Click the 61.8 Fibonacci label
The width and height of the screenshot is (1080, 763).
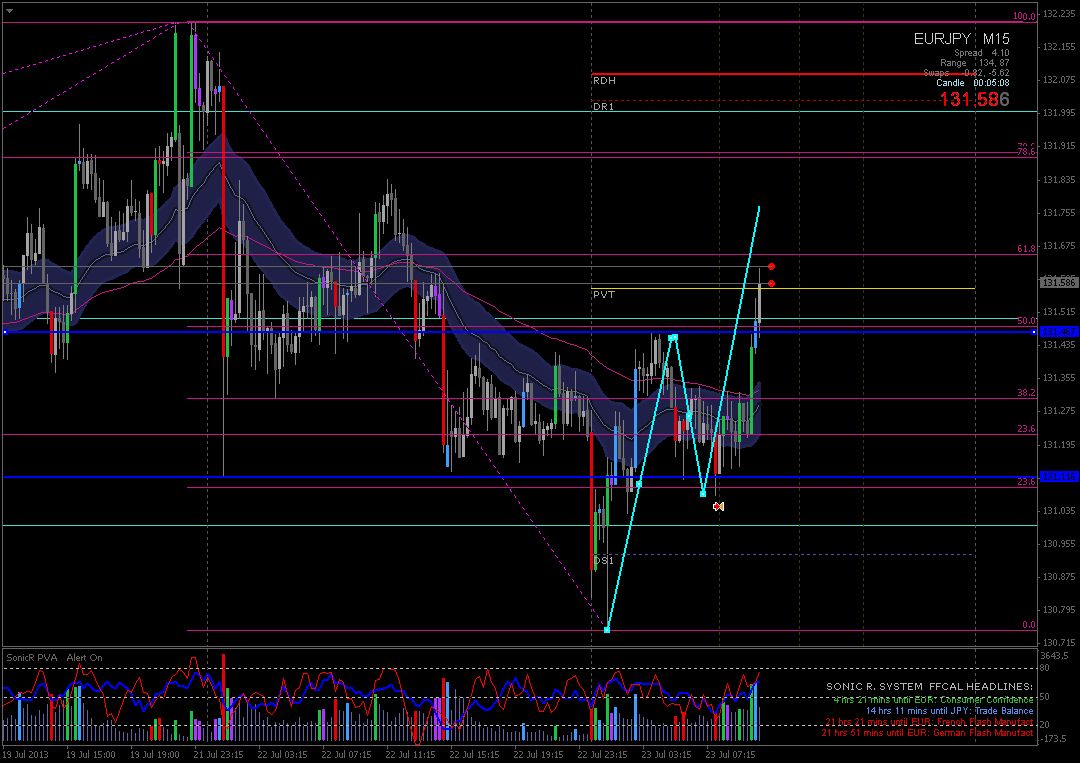pyautogui.click(x=1026, y=249)
